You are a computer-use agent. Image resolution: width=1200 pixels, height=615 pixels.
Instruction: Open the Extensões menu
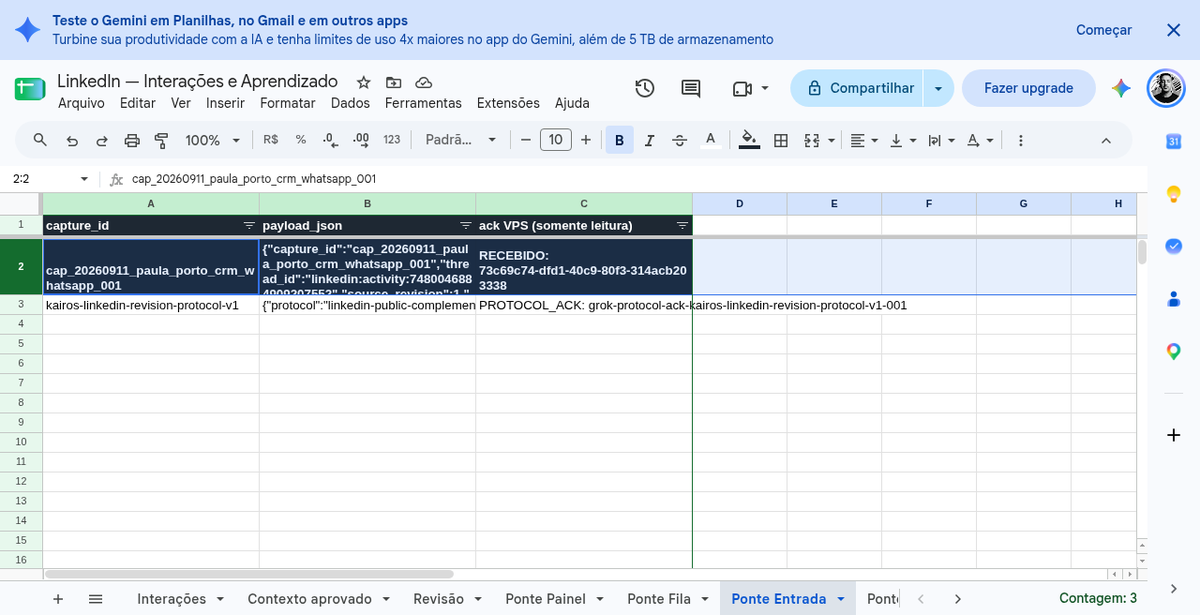coord(508,103)
